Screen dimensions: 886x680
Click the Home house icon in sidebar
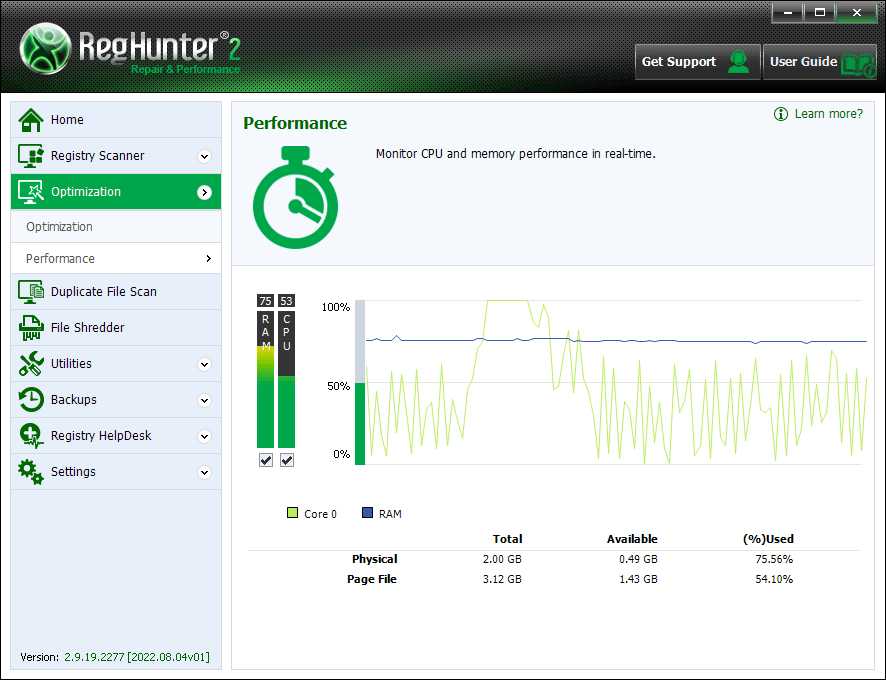tap(31, 120)
